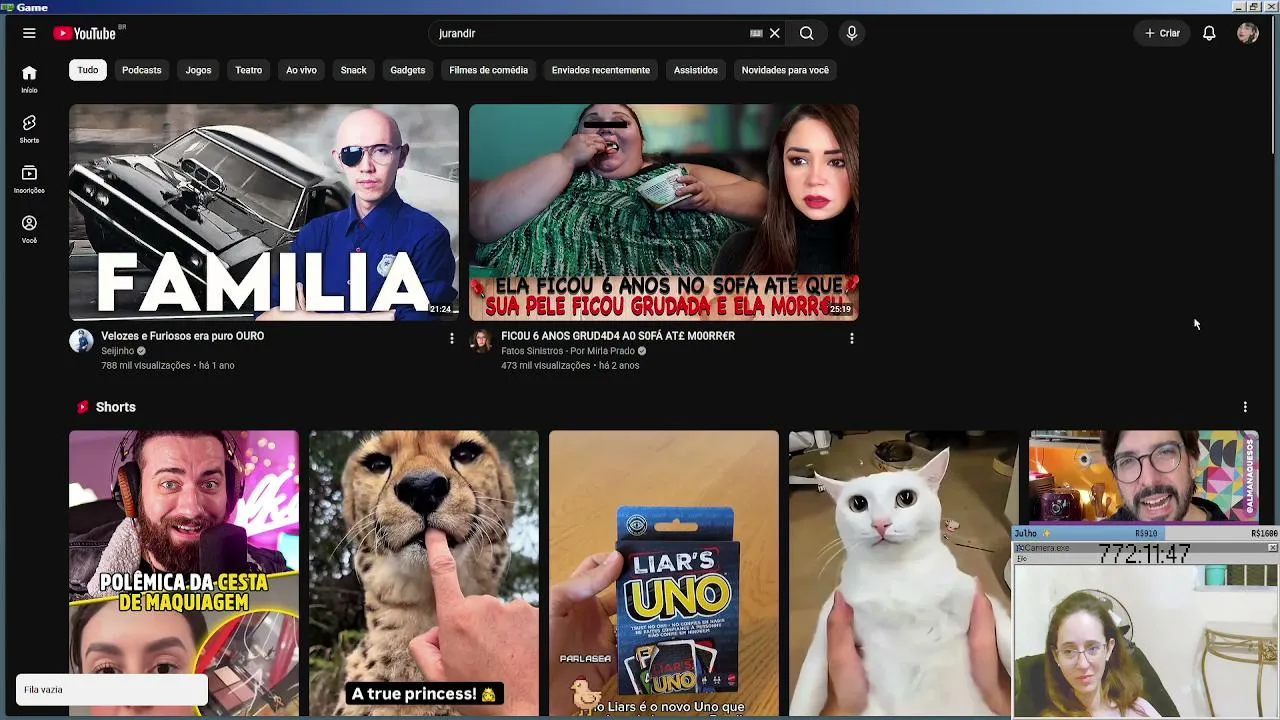The height and width of the screenshot is (720, 1280).
Task: Open Shorts from the sidebar
Action: pyautogui.click(x=29, y=129)
